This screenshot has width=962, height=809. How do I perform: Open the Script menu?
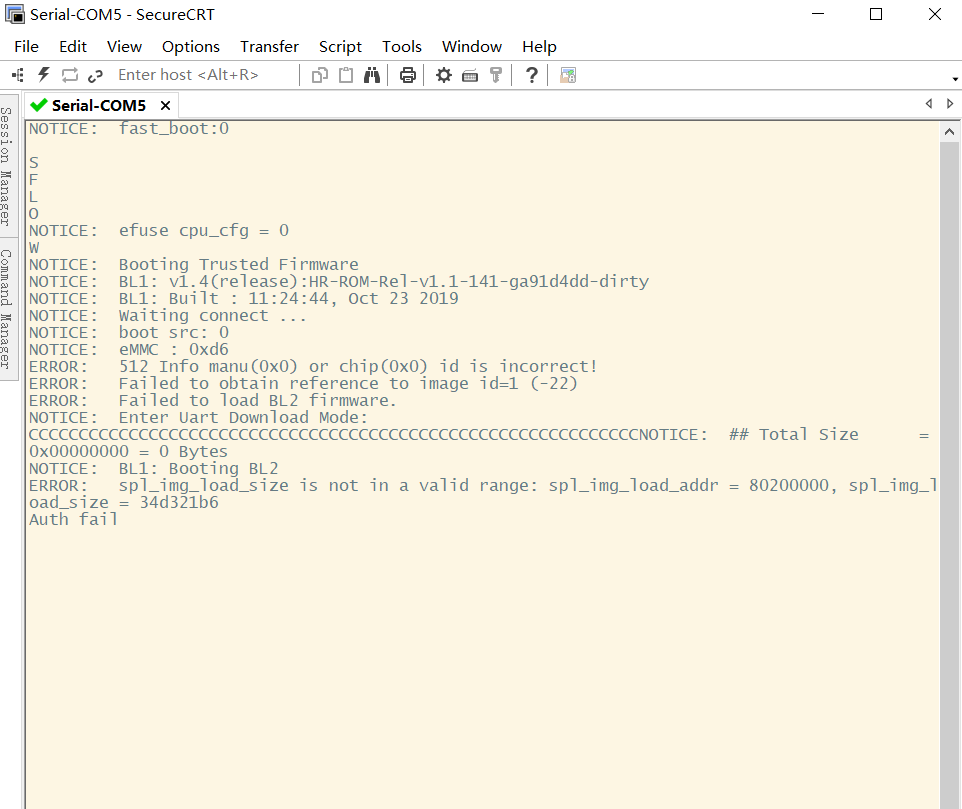(340, 47)
